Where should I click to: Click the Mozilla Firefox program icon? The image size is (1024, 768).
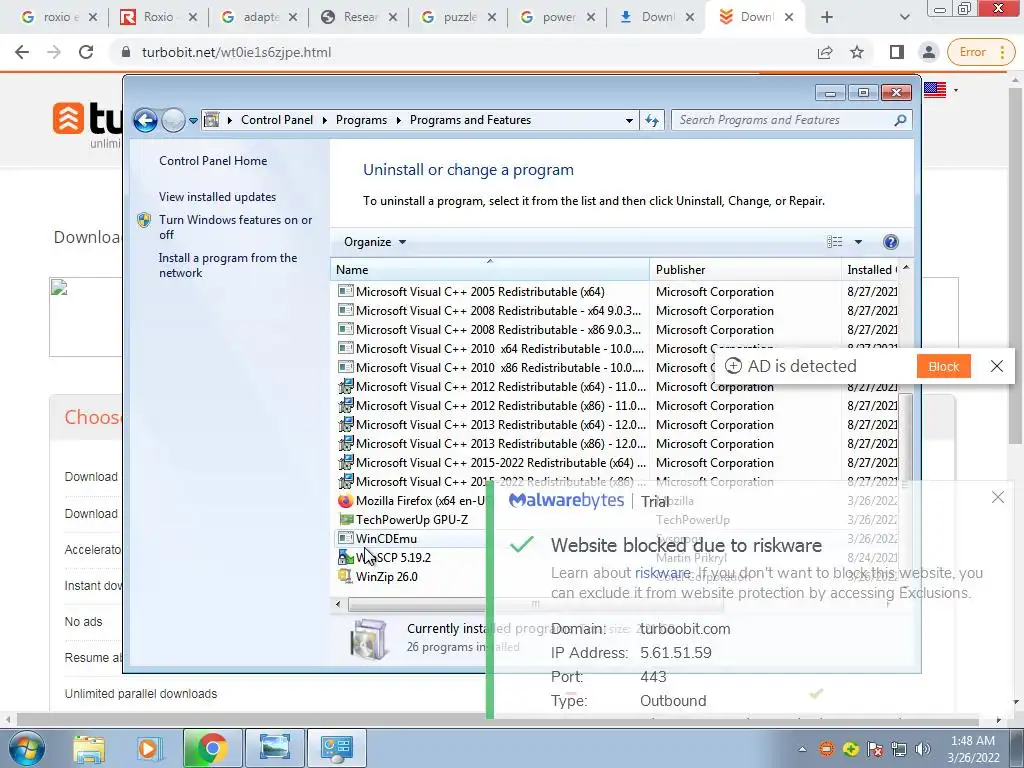[x=345, y=500]
